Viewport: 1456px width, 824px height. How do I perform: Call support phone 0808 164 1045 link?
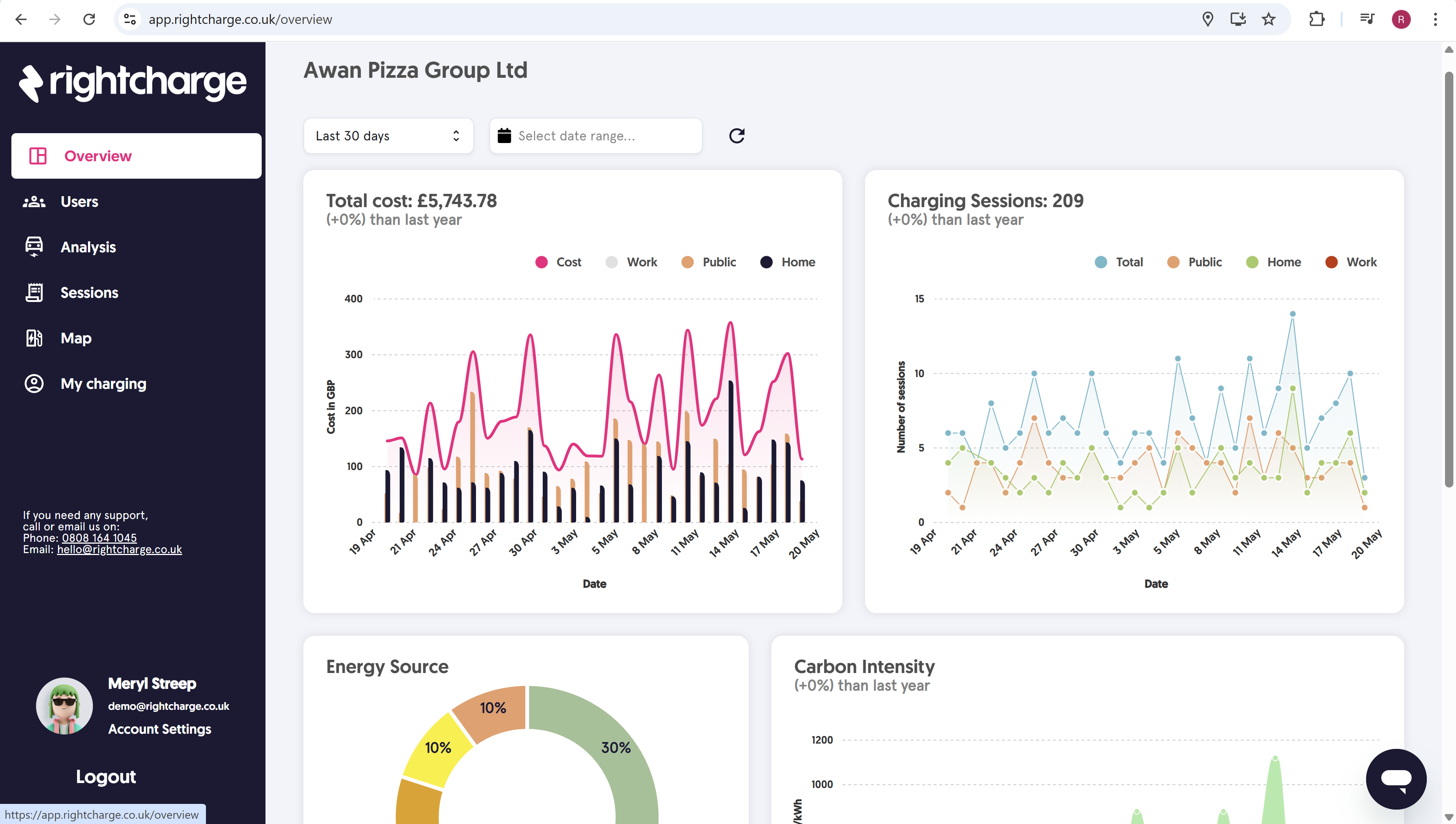pyautogui.click(x=99, y=538)
